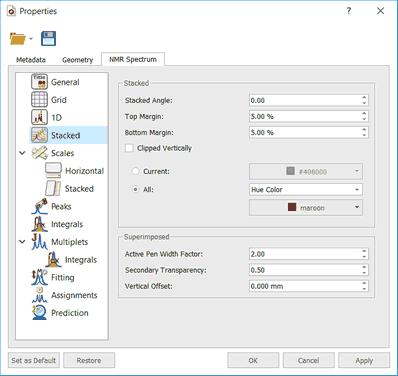The image size is (398, 376).
Task: Select the Multiplets icon
Action: [x=39, y=242]
